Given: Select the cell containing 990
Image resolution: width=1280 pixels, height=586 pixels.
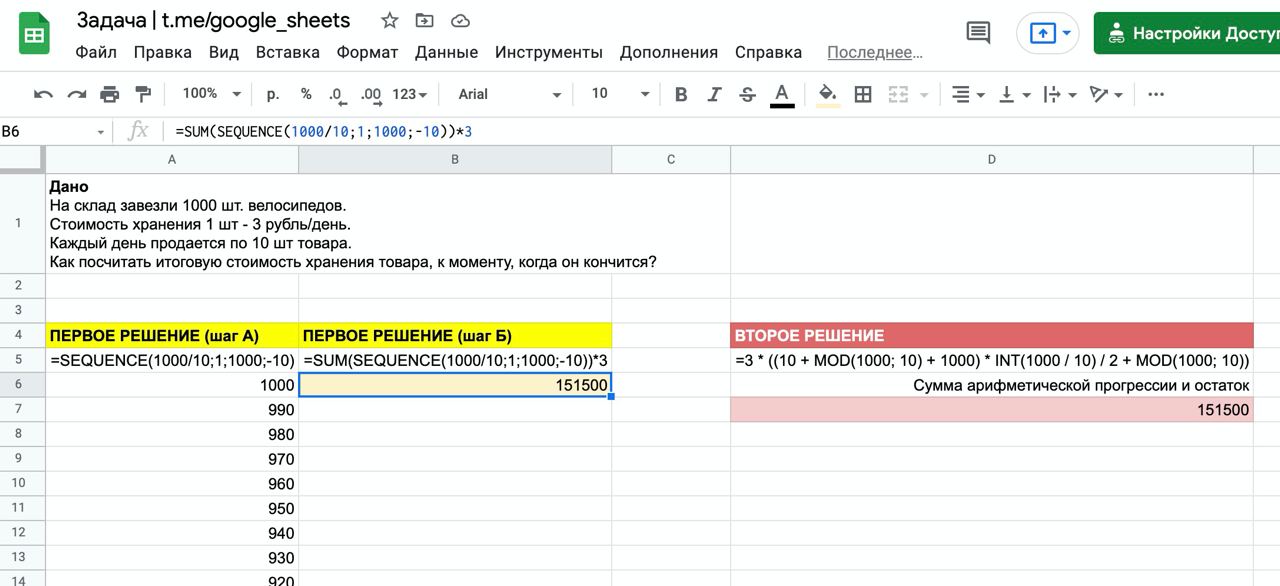Looking at the screenshot, I should [172, 409].
